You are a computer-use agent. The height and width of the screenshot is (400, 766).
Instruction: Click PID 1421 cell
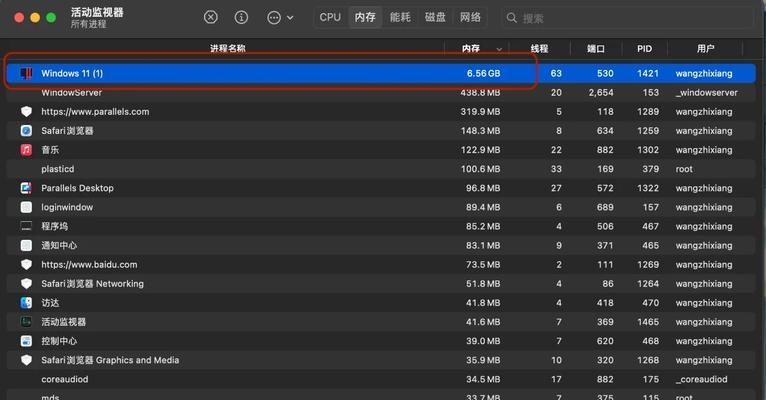coord(648,73)
